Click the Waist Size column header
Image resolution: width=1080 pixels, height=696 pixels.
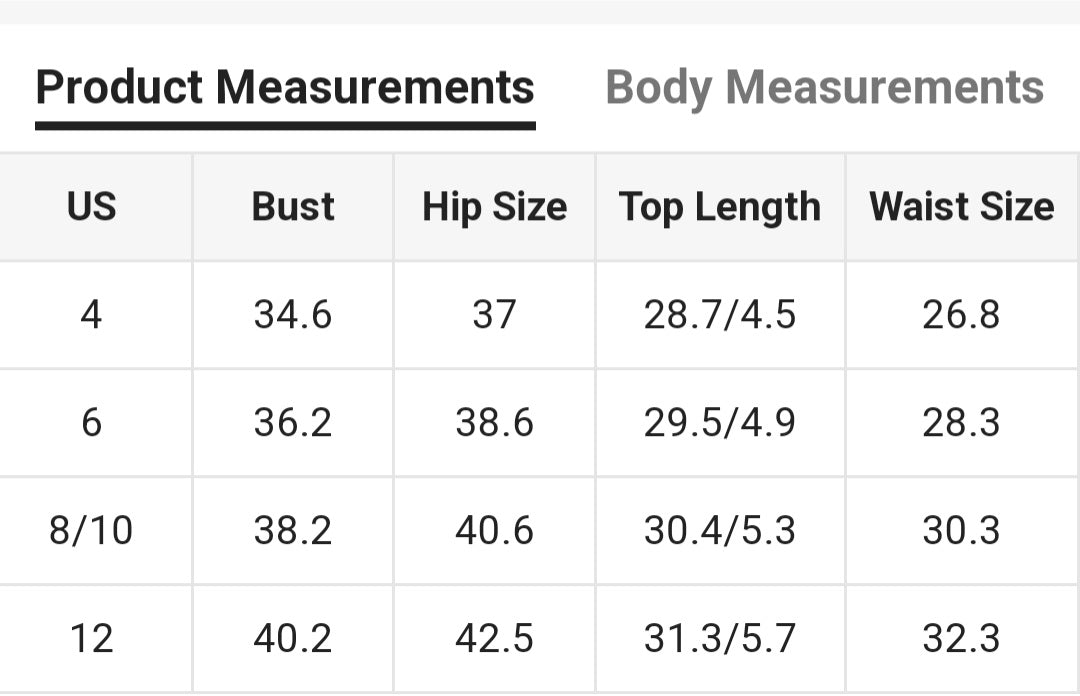coord(962,207)
